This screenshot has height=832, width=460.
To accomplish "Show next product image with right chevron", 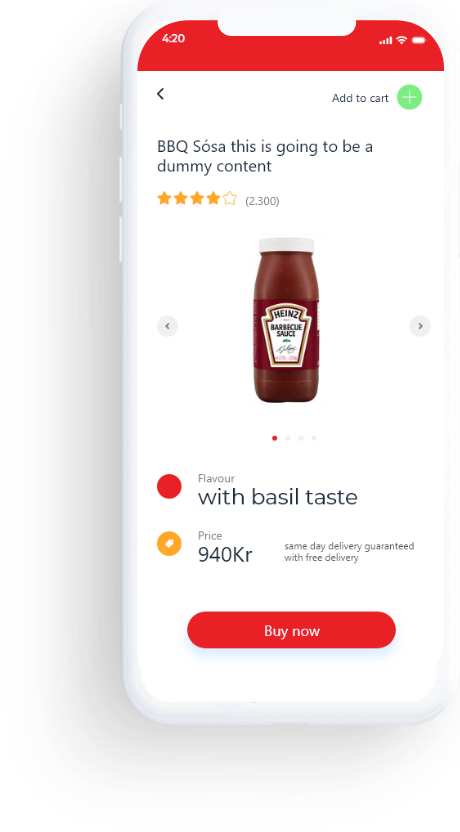I will (420, 326).
